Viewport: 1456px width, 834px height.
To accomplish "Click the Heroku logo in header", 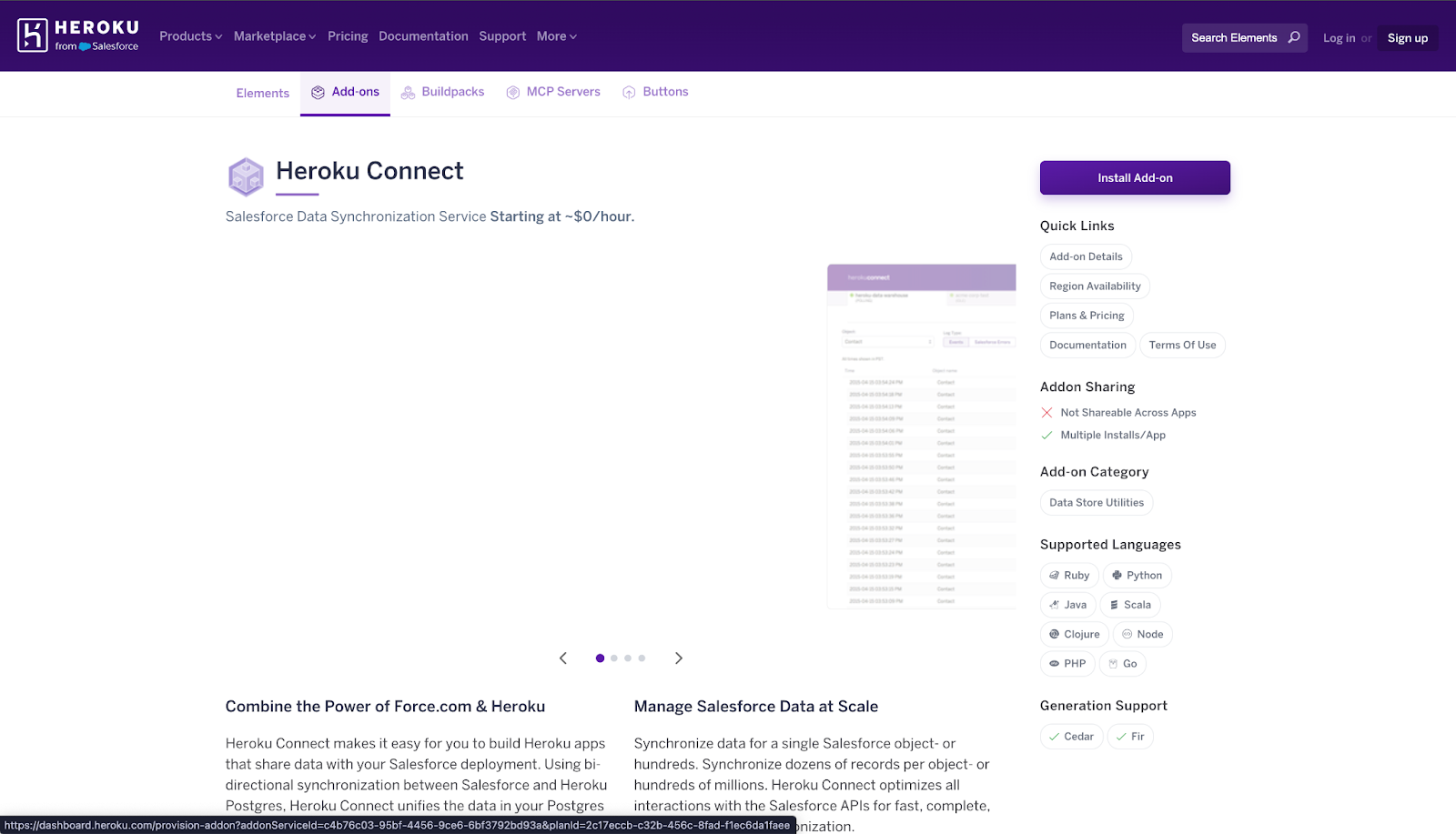I will (x=77, y=36).
